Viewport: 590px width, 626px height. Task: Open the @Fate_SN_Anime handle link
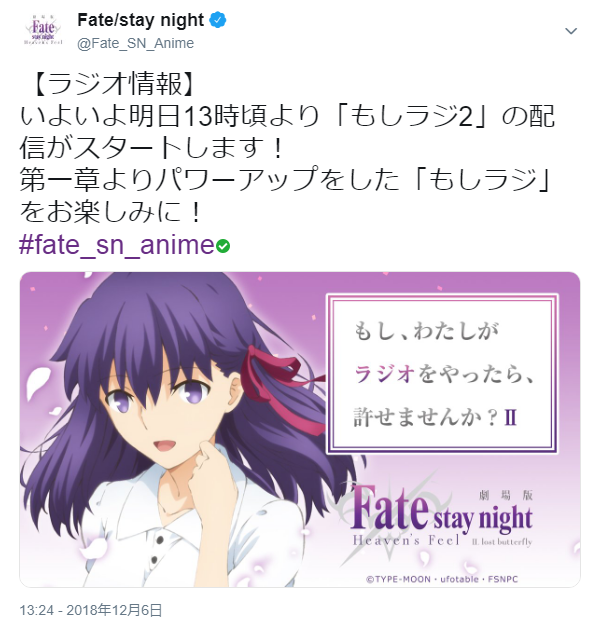tap(135, 43)
